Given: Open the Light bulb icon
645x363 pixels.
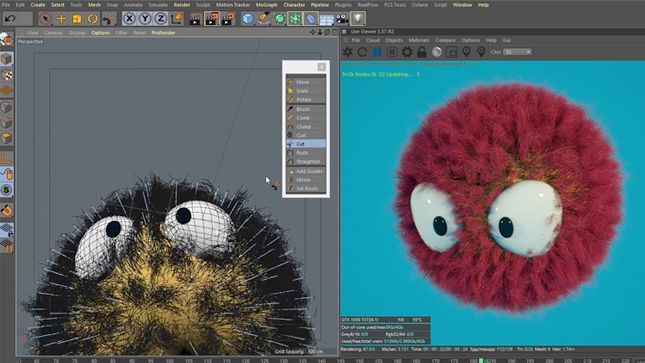Looking at the screenshot, I should coord(358,19).
